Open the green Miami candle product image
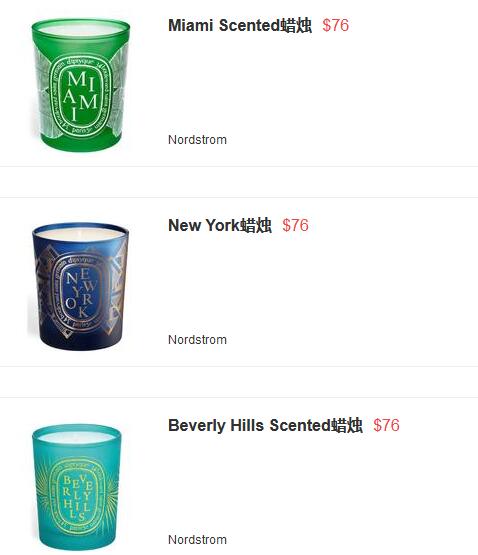478x555 pixels. [80, 85]
